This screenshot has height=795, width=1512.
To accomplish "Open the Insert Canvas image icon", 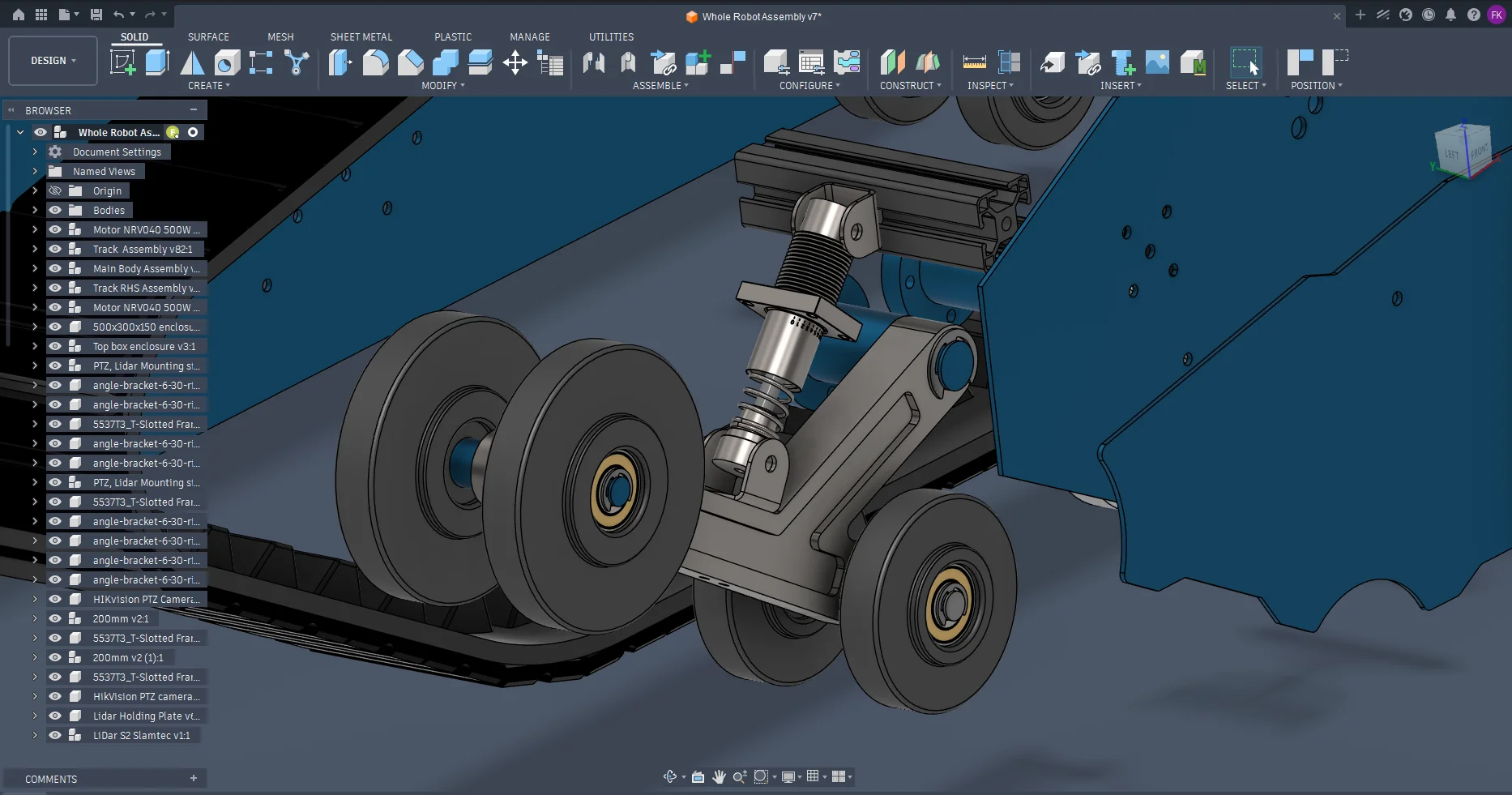I will 1157,62.
